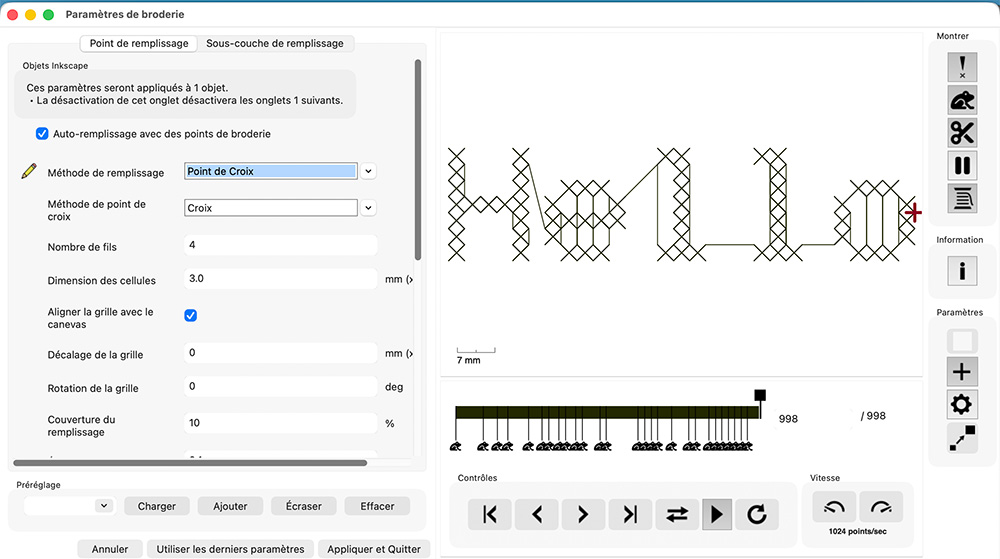The height and width of the screenshot is (559, 1000).
Task: Toggle the page display icon under Montrer
Action: 962,199
